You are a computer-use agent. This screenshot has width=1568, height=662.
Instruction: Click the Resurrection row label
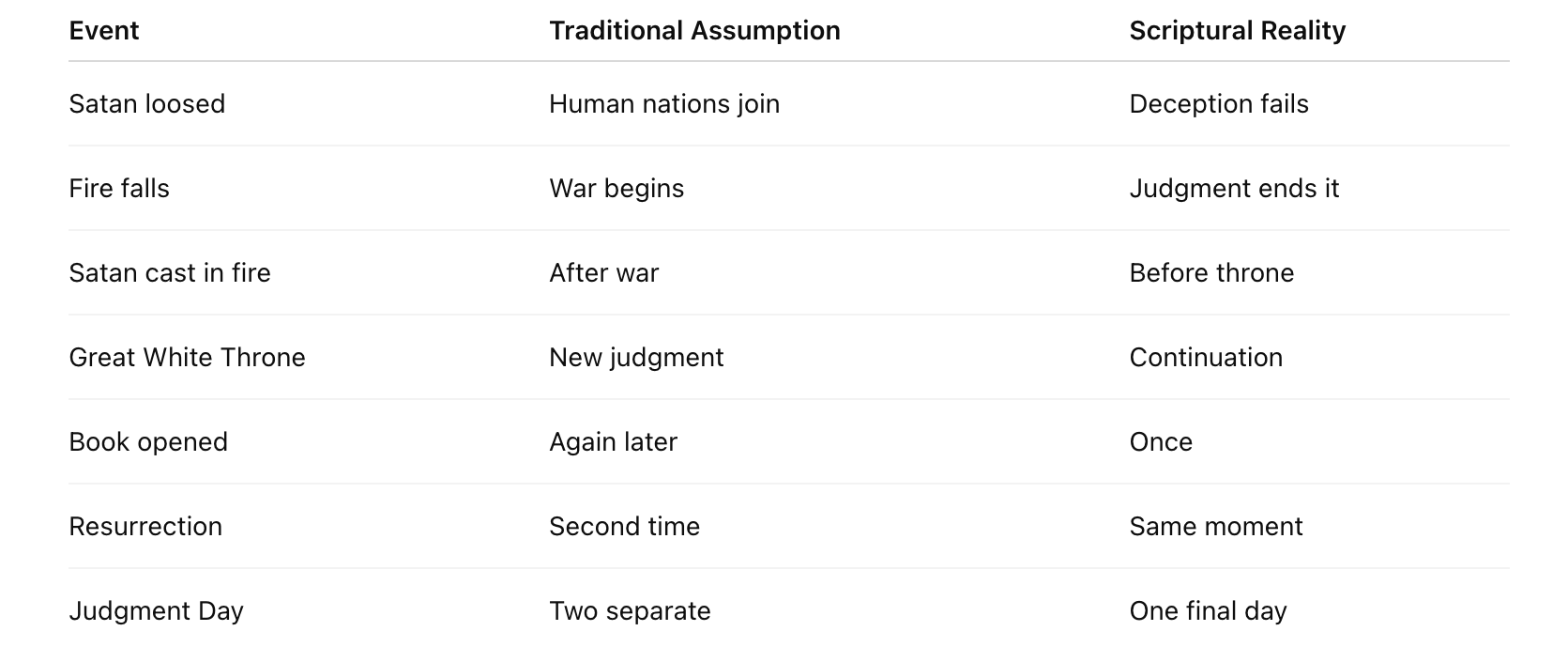pos(145,527)
